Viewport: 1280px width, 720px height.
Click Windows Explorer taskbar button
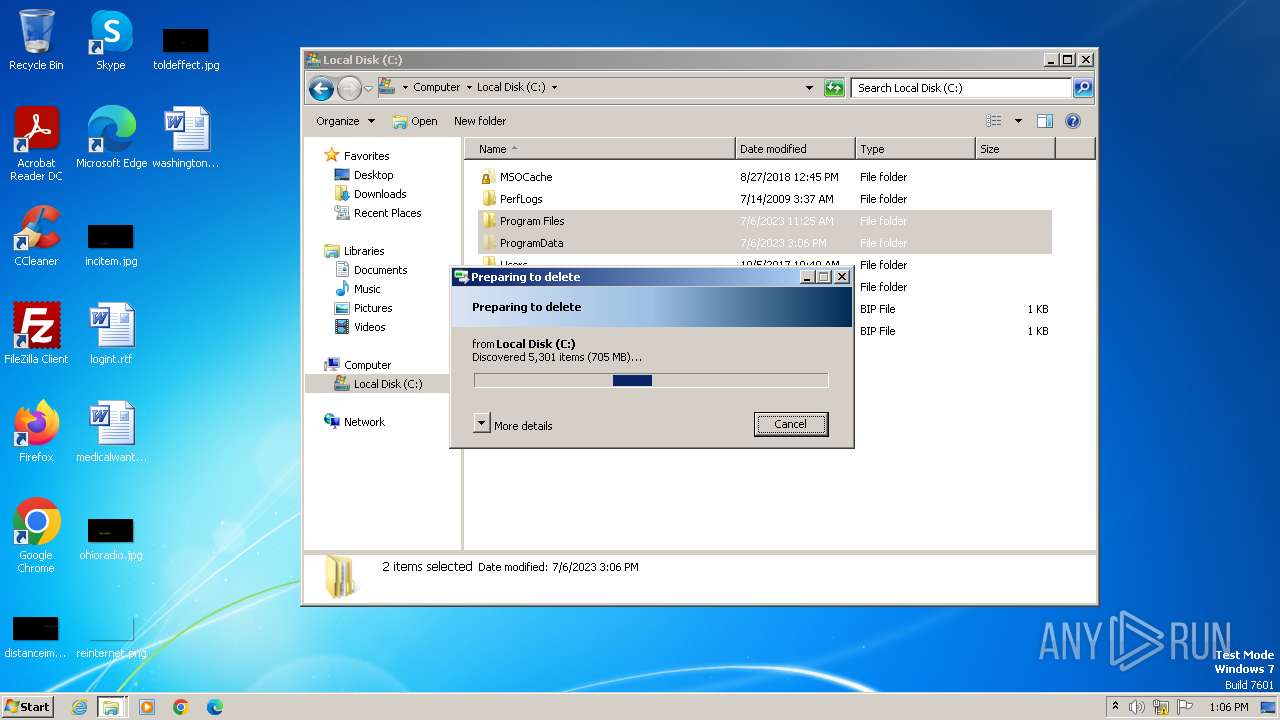[x=111, y=707]
